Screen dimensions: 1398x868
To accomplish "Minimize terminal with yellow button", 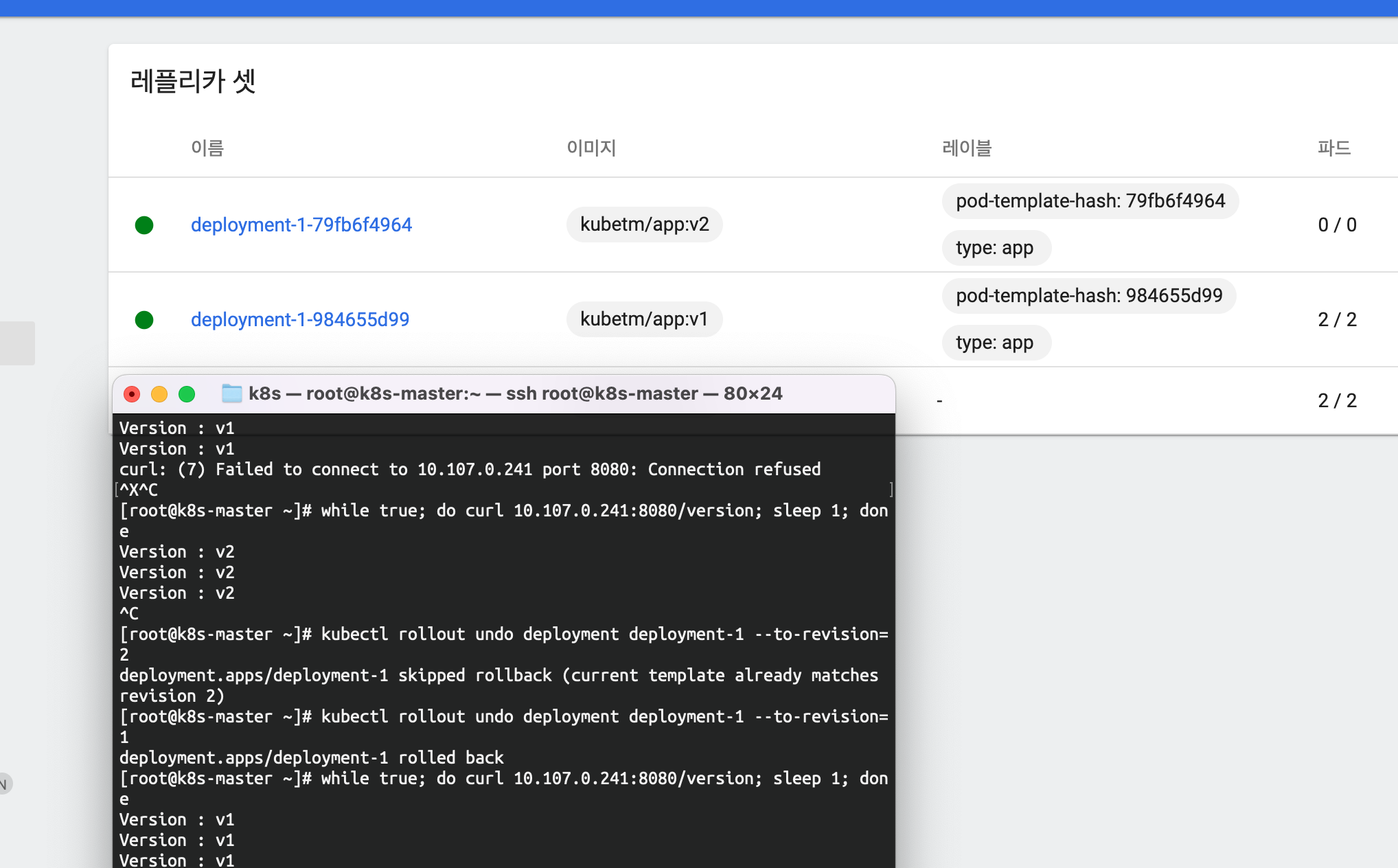I will [159, 393].
